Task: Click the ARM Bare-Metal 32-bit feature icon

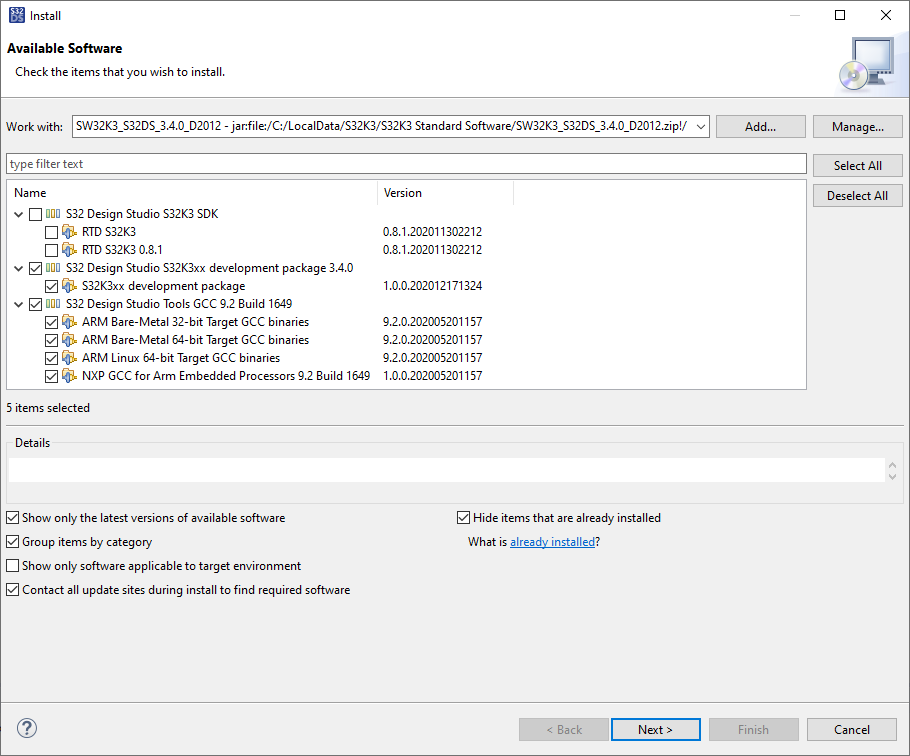Action: [x=69, y=322]
